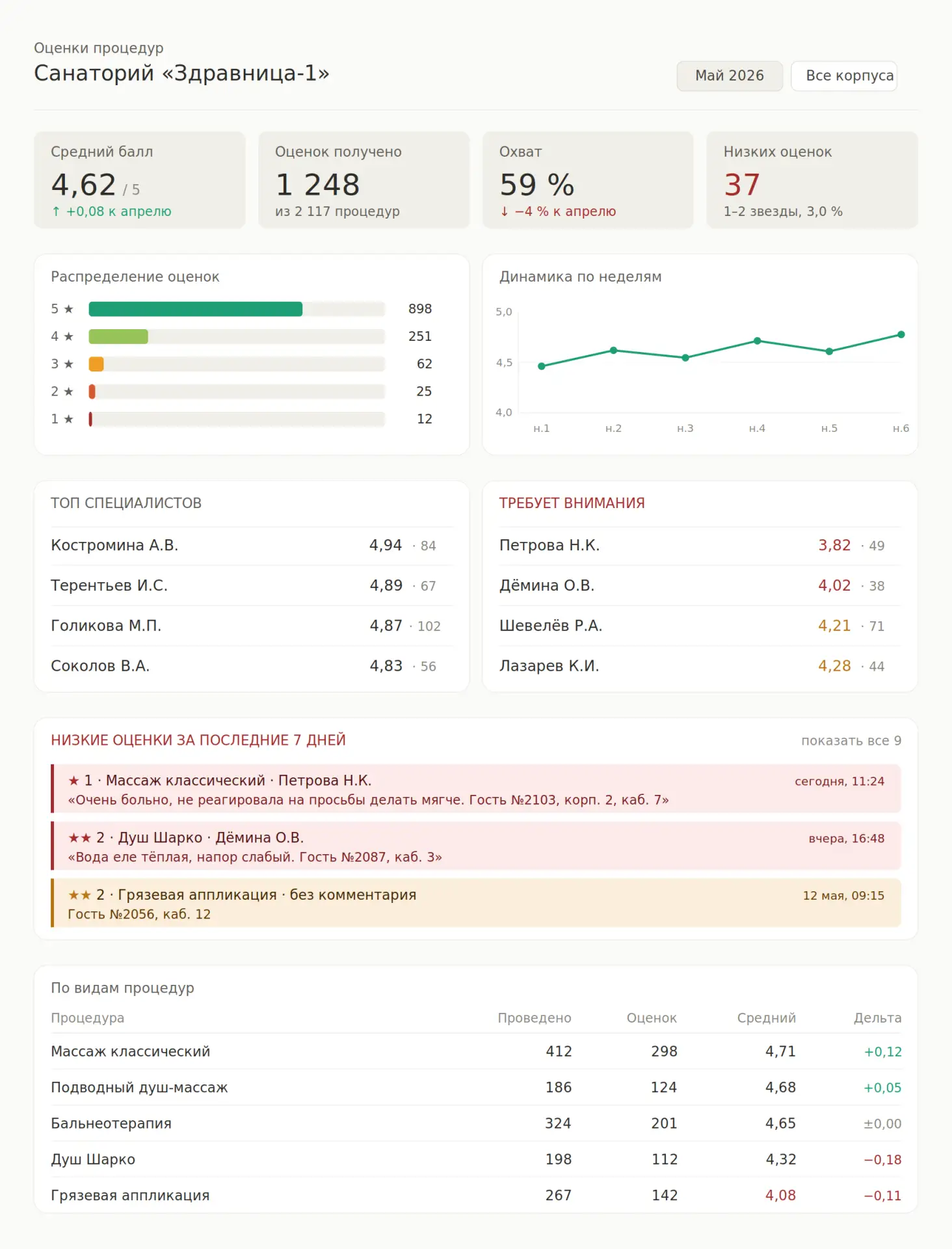Select the н.5 data point on the weekly chart
Screen dimensions: 952x1249
(x=829, y=351)
